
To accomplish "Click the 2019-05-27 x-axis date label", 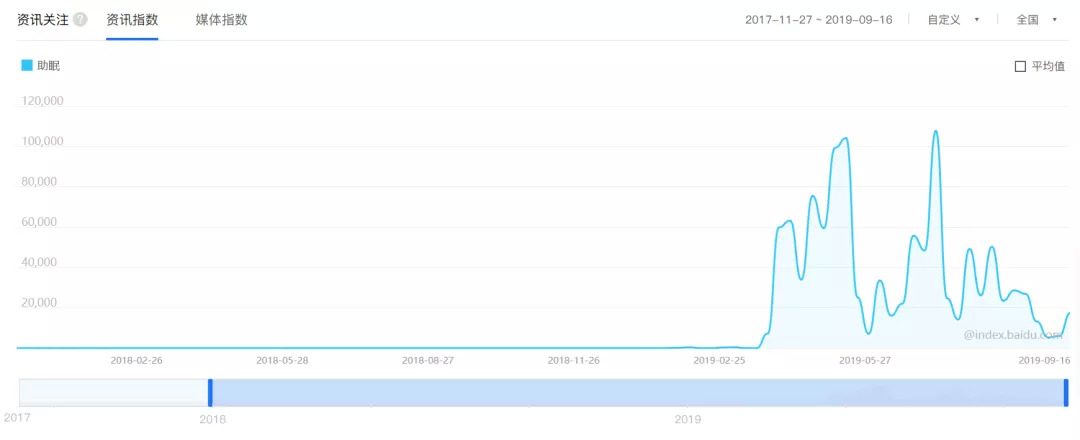I will tap(864, 360).
